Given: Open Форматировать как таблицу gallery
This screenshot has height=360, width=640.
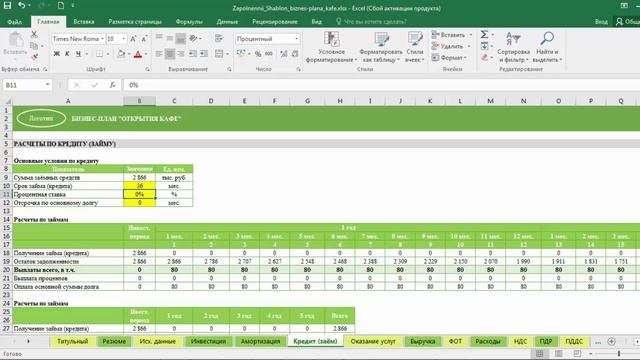Looking at the screenshot, I should pos(381,47).
